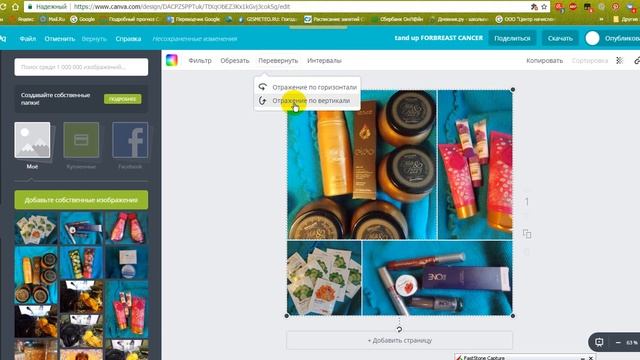Click the zoom out minus button
The height and width of the screenshot is (360, 640).
(x=618, y=342)
